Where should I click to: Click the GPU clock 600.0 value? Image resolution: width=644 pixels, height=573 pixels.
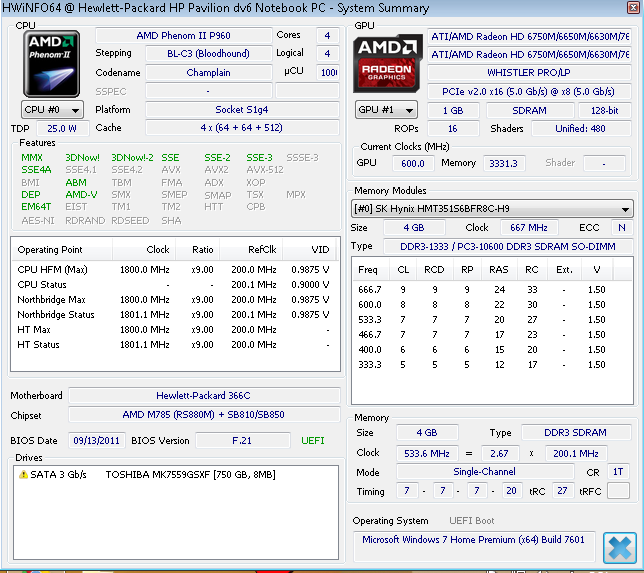pos(413,163)
